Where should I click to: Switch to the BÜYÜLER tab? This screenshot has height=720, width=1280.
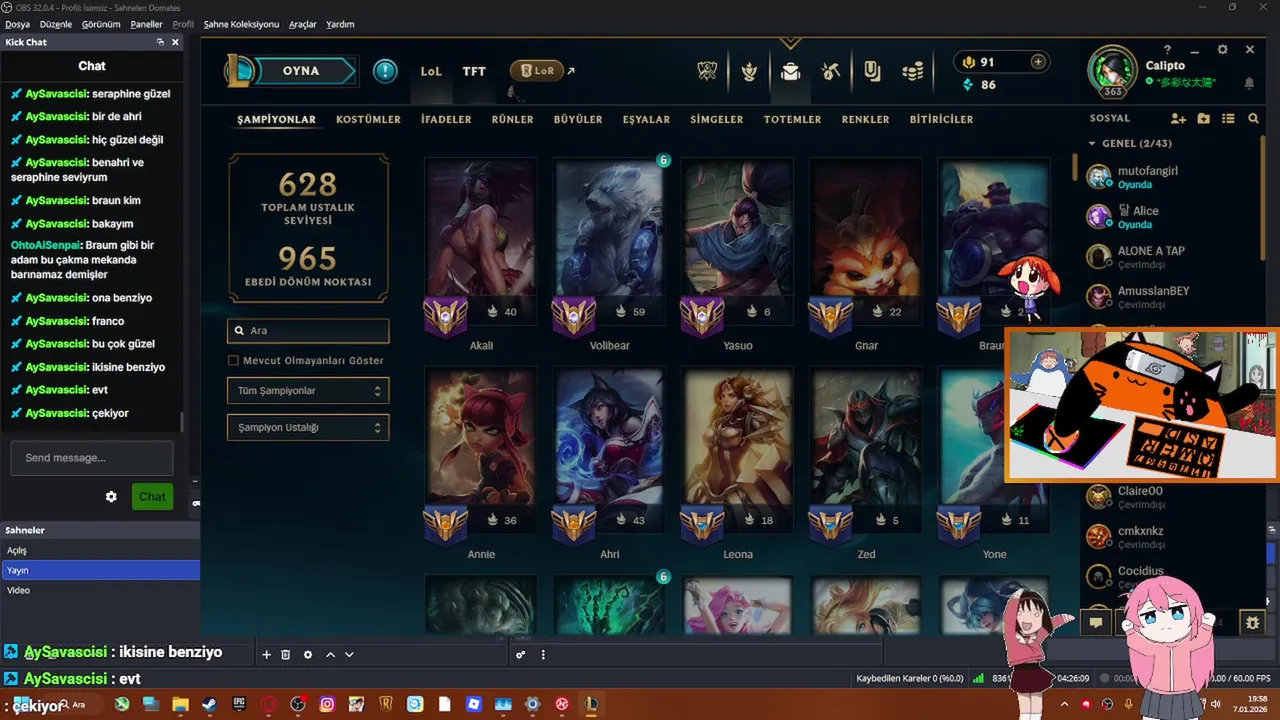coord(578,119)
